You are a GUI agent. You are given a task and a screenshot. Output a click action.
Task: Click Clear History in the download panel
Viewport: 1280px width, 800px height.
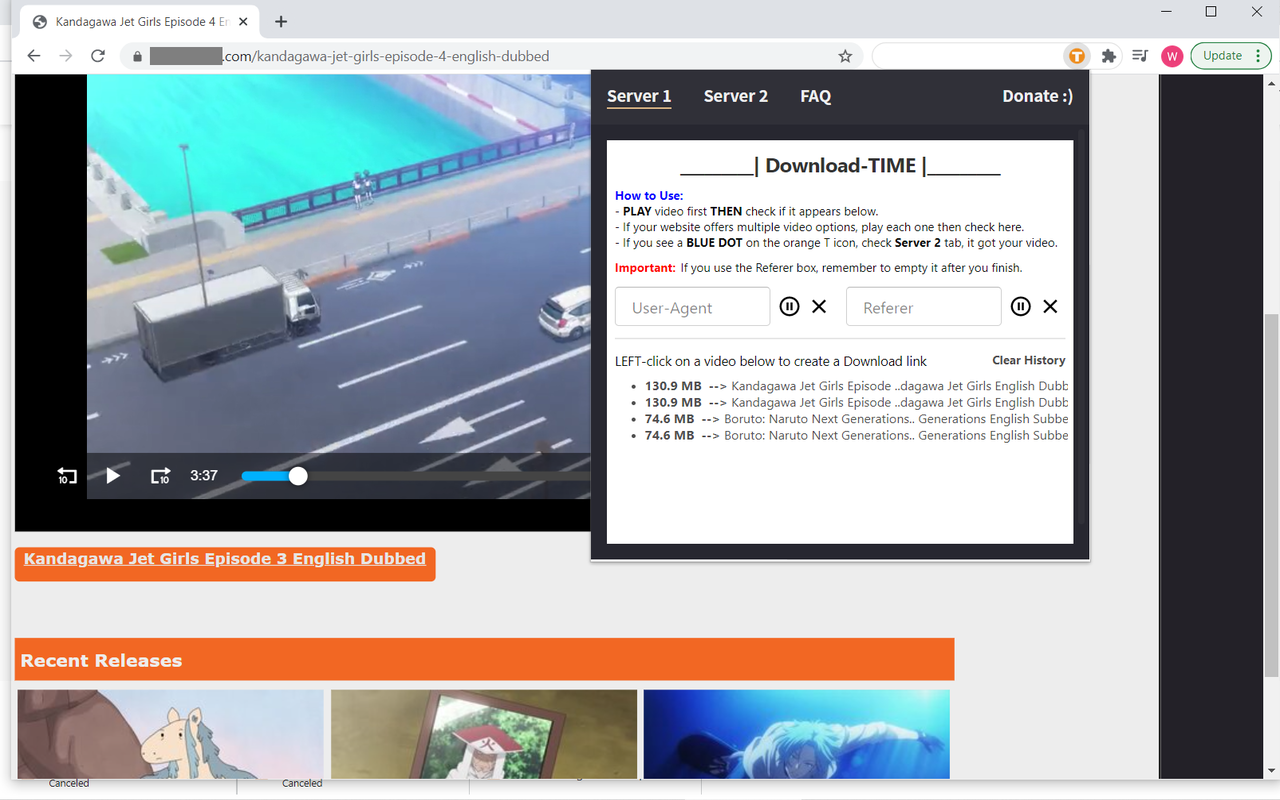click(1028, 360)
